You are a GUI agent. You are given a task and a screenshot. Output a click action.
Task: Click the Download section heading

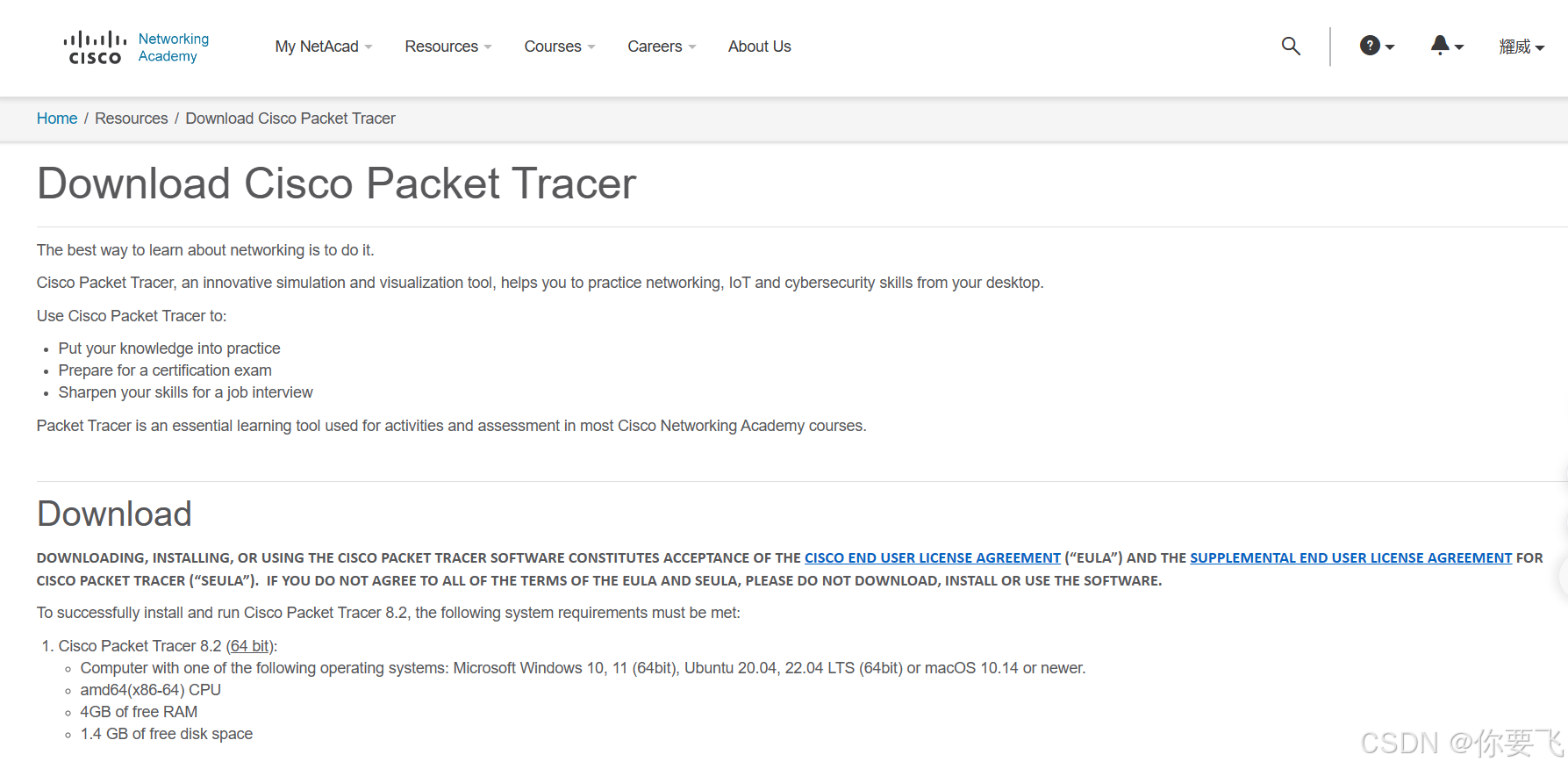[114, 514]
